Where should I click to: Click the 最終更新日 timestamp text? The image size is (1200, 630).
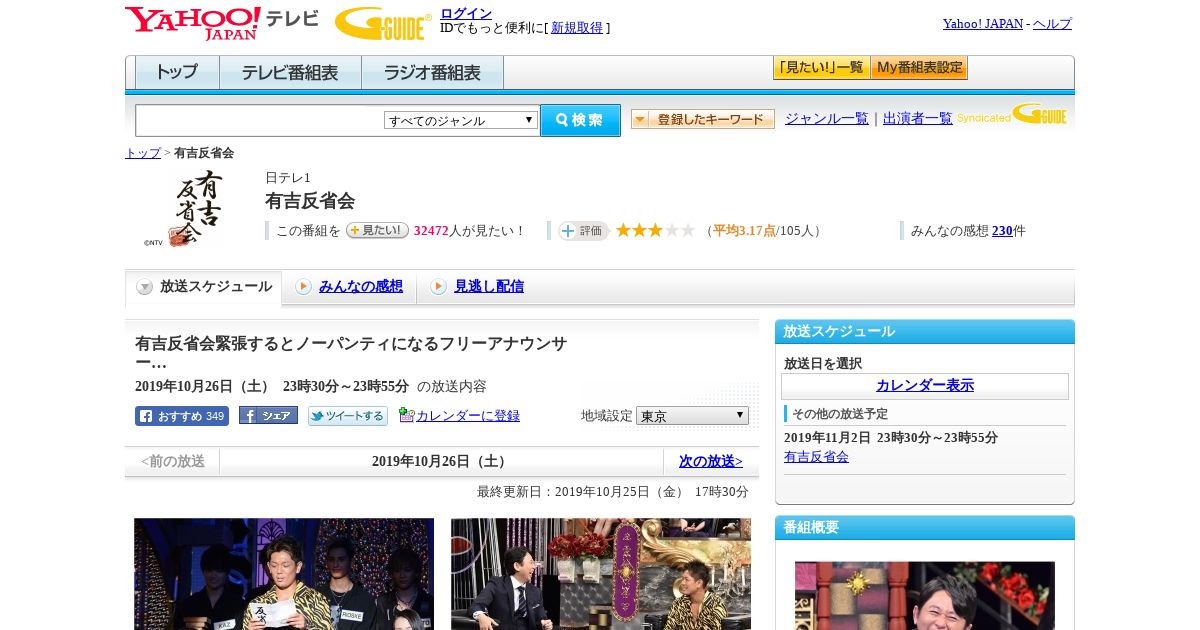(x=613, y=492)
